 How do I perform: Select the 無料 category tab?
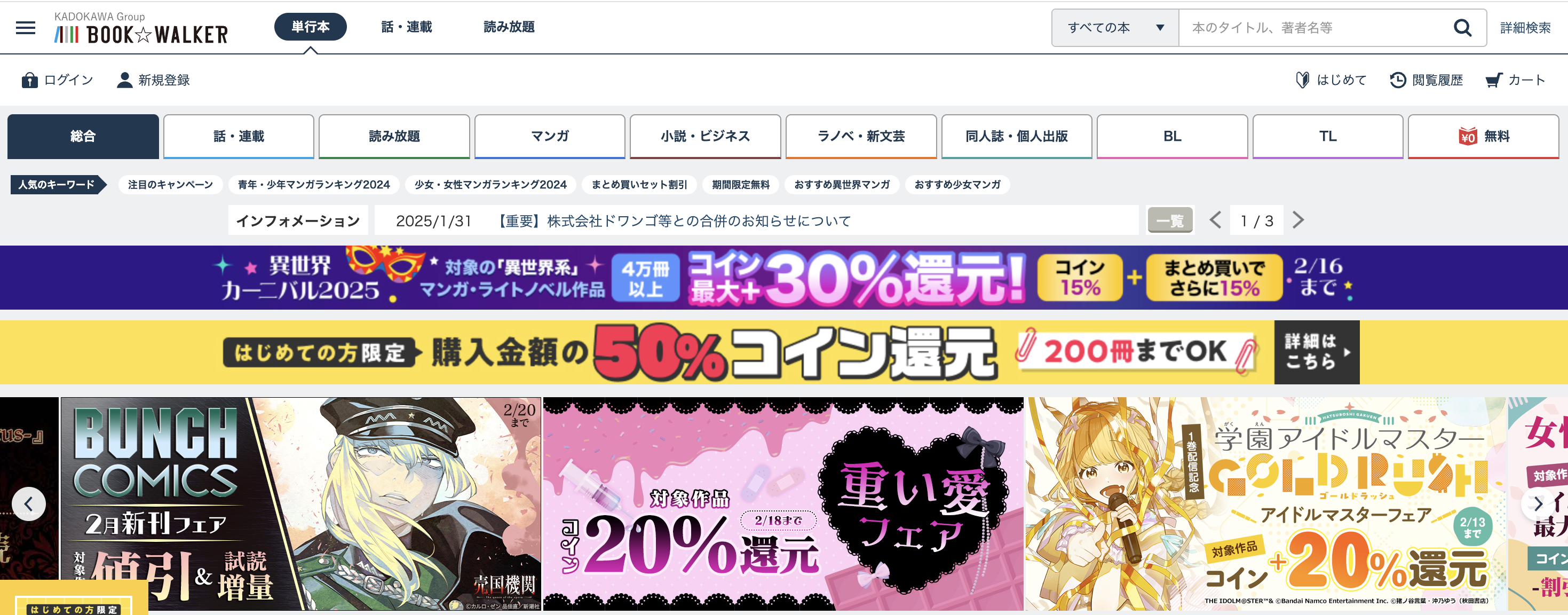coord(1483,136)
